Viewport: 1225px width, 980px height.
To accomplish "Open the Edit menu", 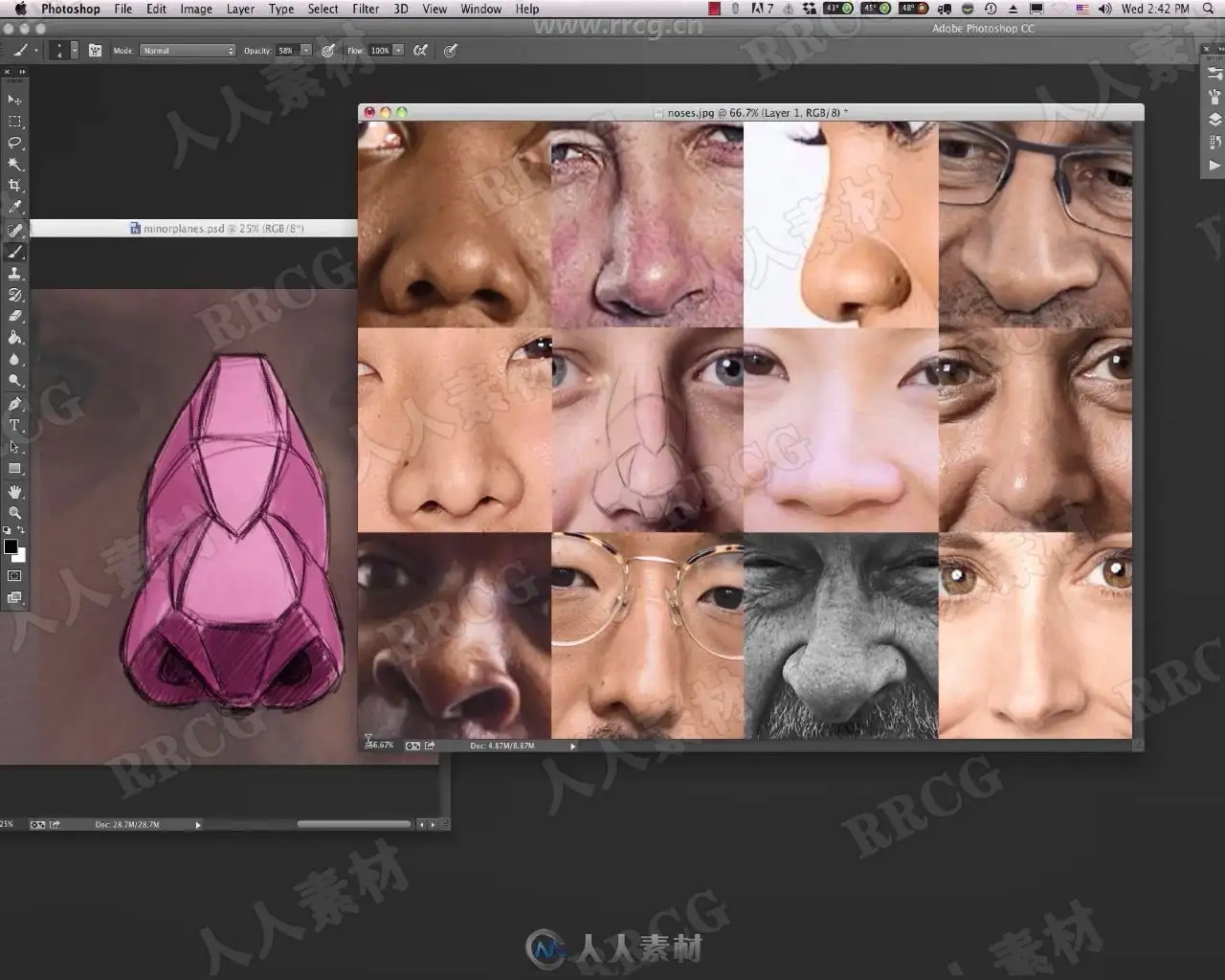I will click(156, 9).
